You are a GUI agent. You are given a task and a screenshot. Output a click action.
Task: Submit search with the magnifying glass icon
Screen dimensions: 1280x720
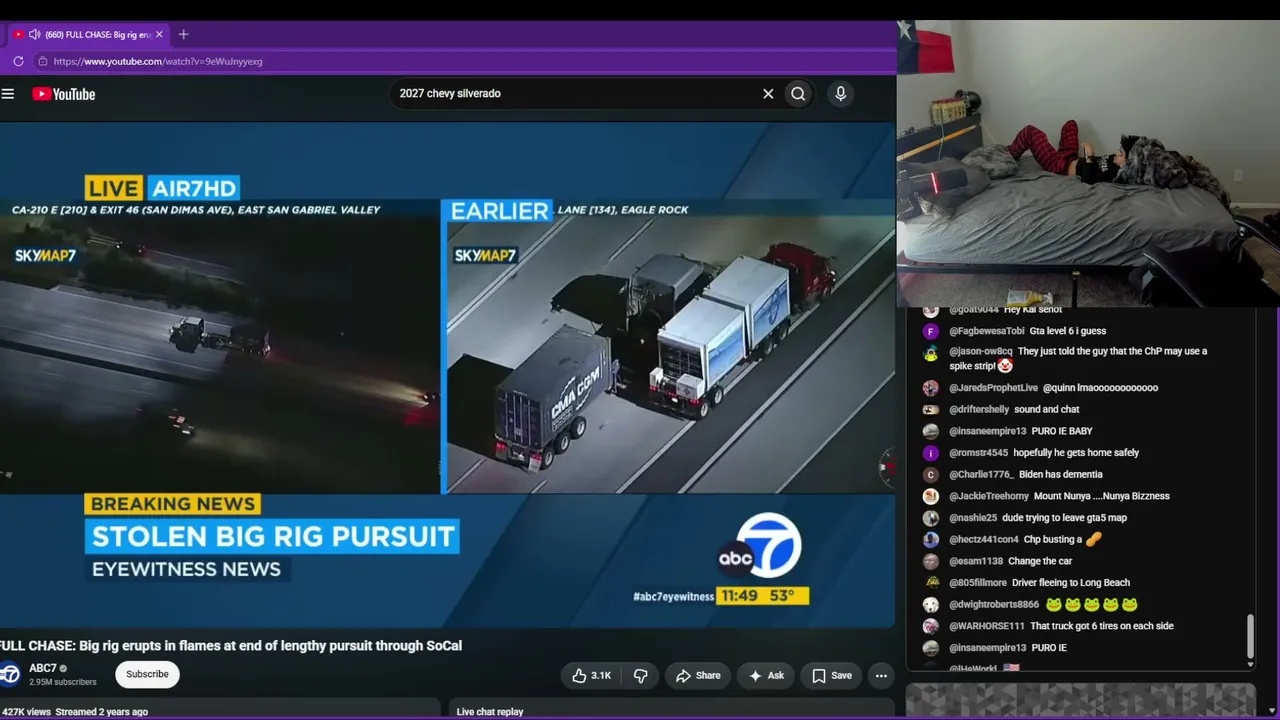pos(798,94)
